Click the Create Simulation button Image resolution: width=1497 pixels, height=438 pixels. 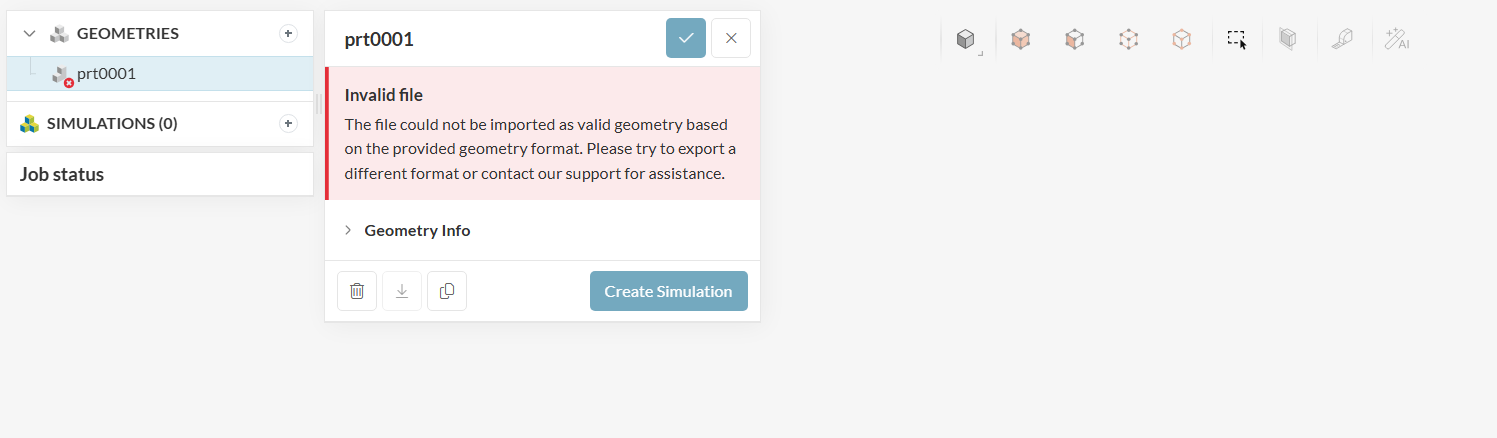coord(668,291)
